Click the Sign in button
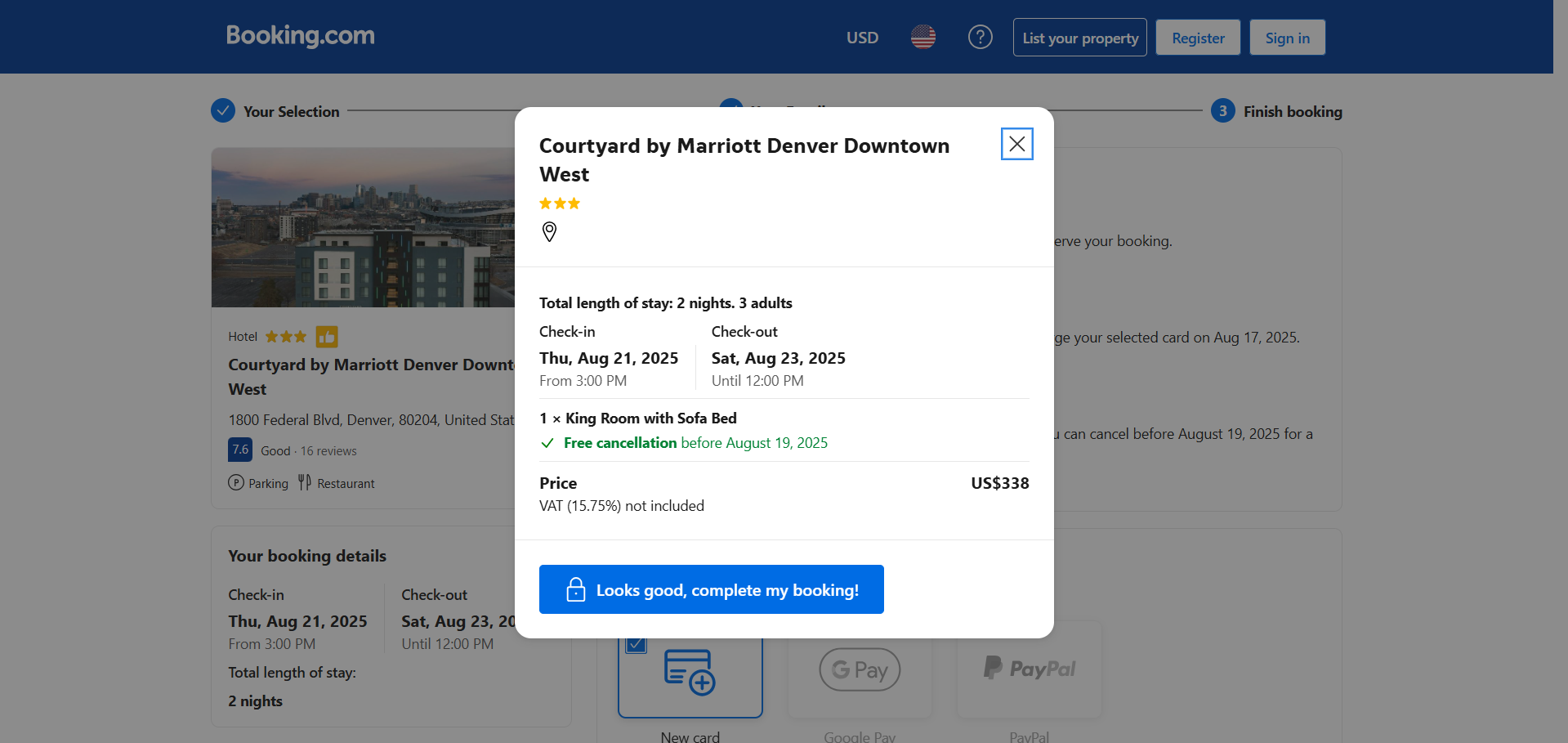Screen dimensions: 1568x743 1287,38
